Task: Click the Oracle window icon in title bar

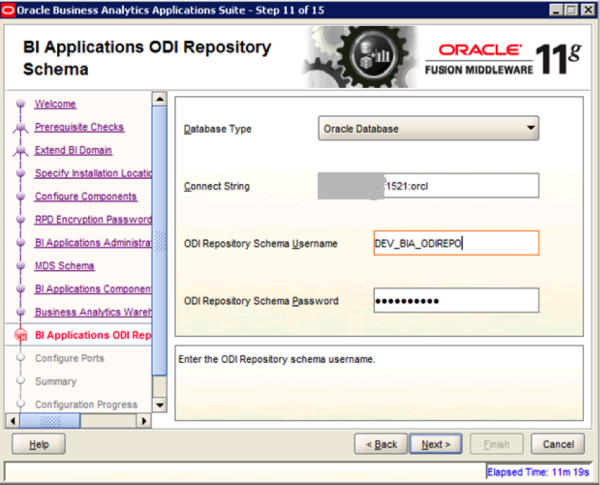Action: pyautogui.click(x=10, y=10)
